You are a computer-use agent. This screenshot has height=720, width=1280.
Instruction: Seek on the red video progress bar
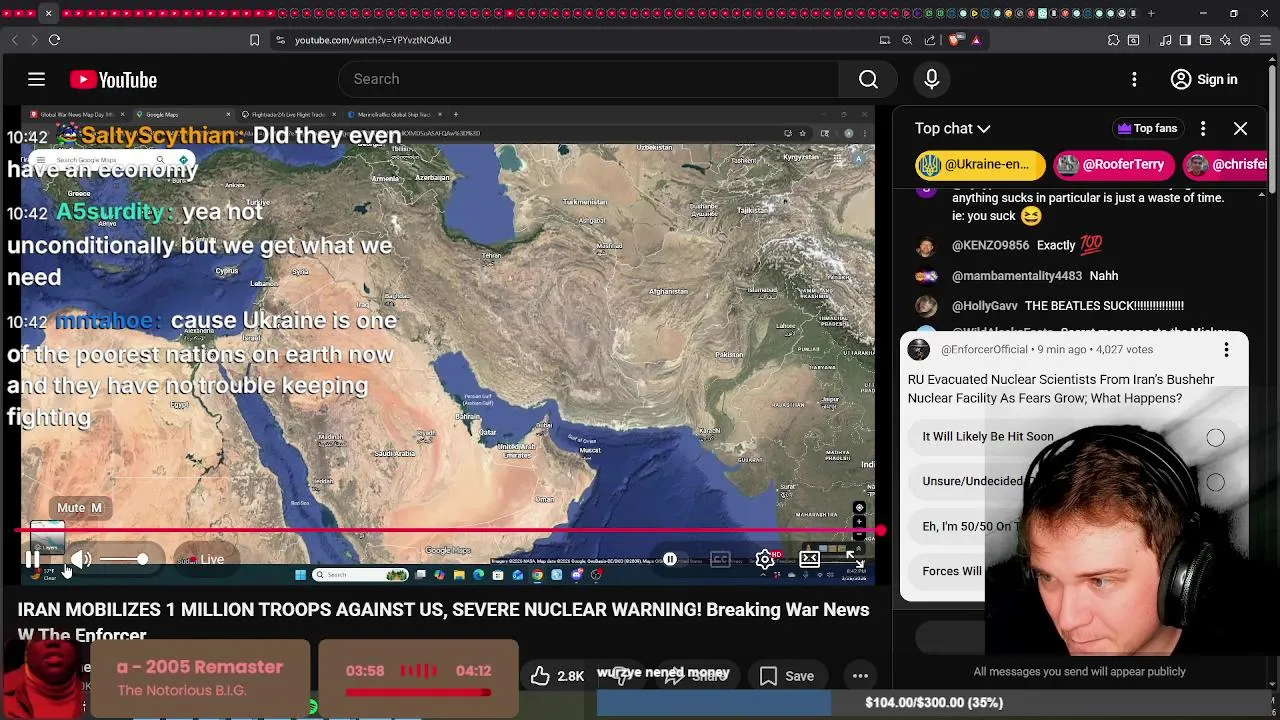[447, 531]
